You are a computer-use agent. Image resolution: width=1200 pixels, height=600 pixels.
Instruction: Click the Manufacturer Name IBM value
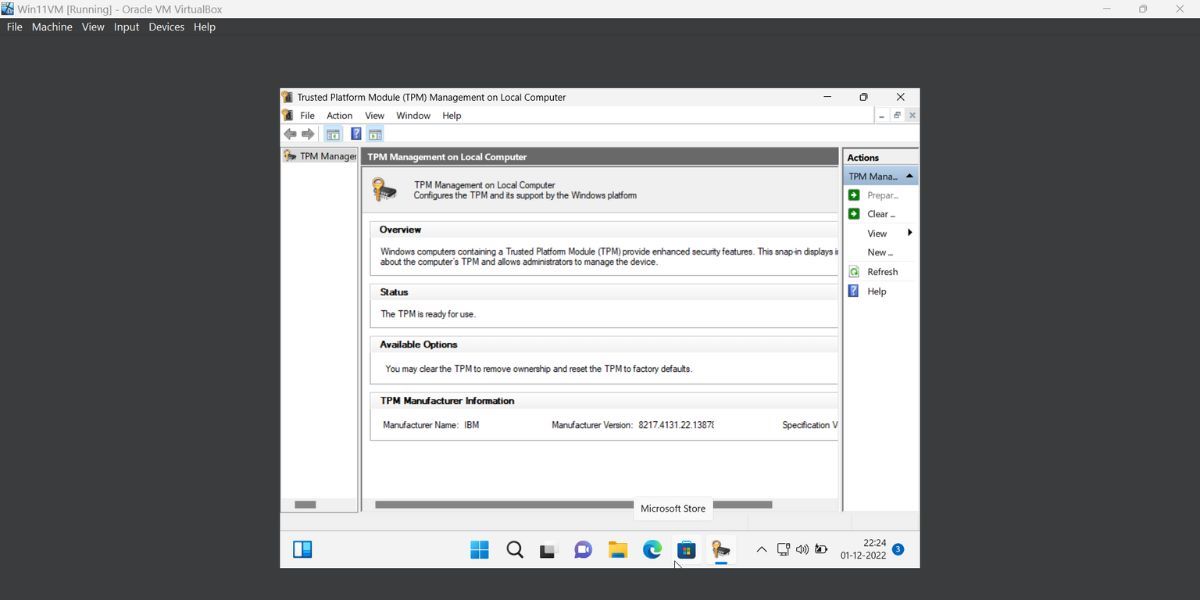471,425
